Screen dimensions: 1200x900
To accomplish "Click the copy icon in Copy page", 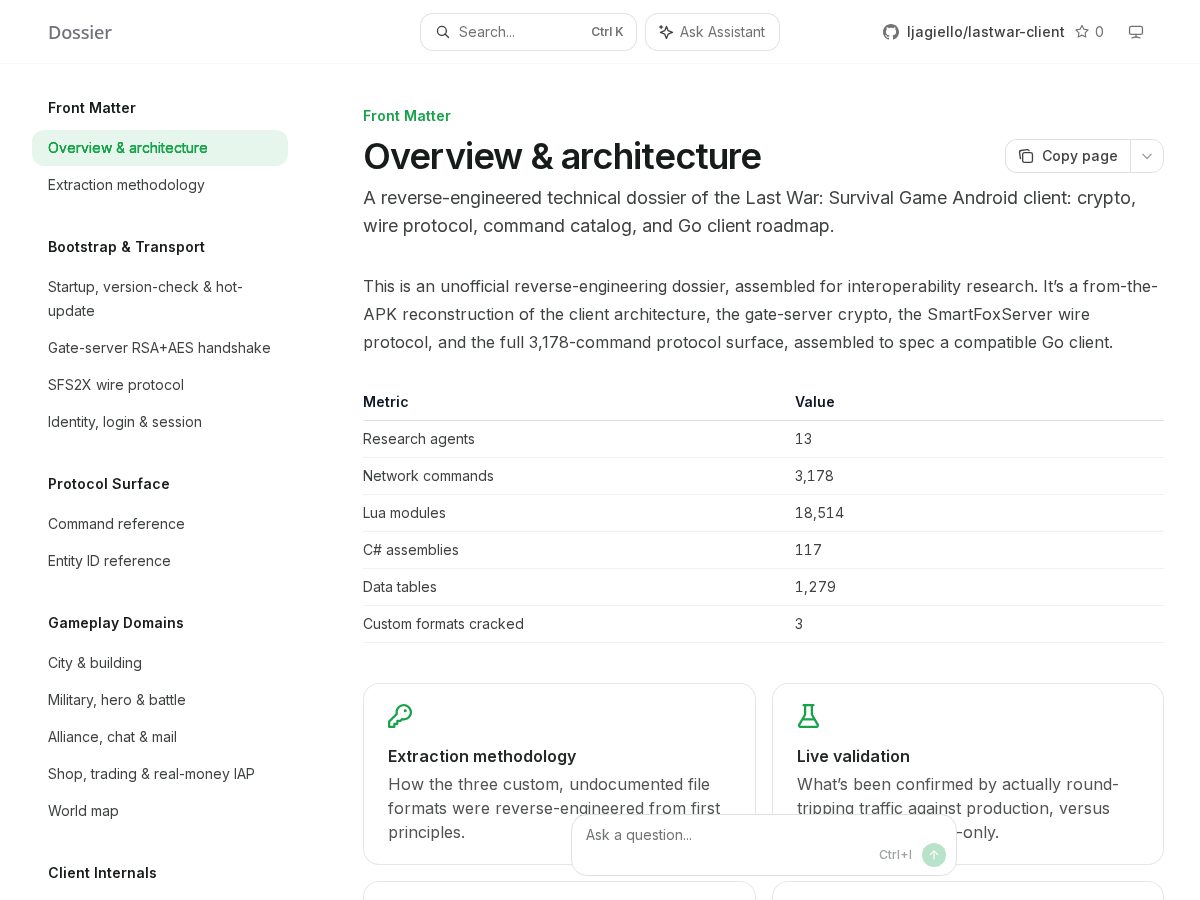I will coord(1026,156).
